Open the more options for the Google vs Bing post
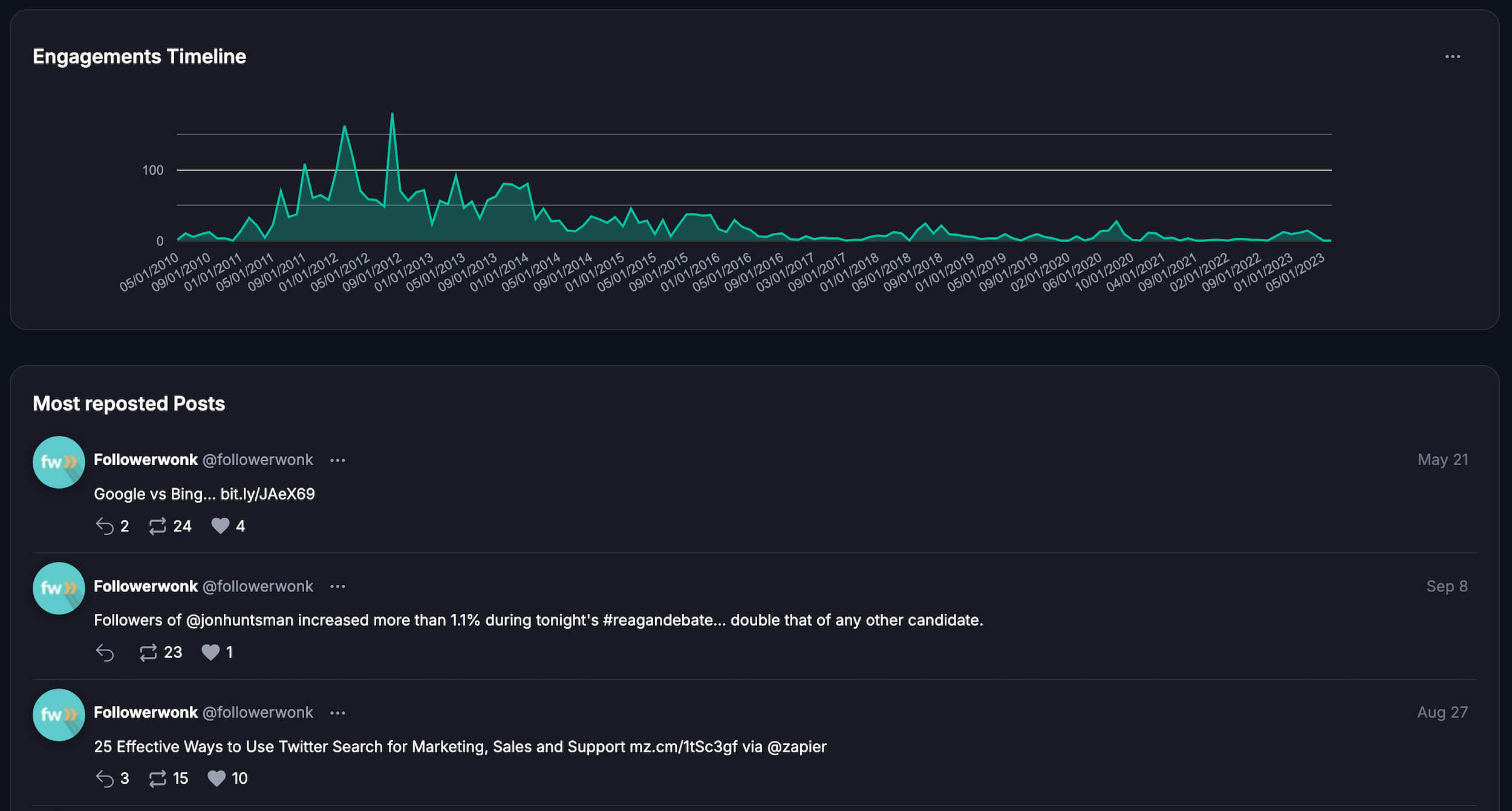Image resolution: width=1512 pixels, height=811 pixels. pos(337,460)
